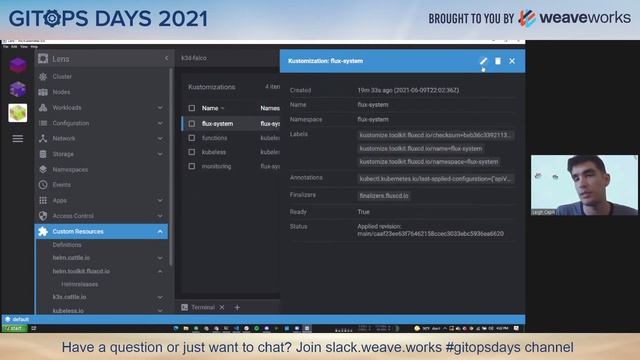Close the Terminal tab
The height and width of the screenshot is (360, 640).
click(222, 307)
